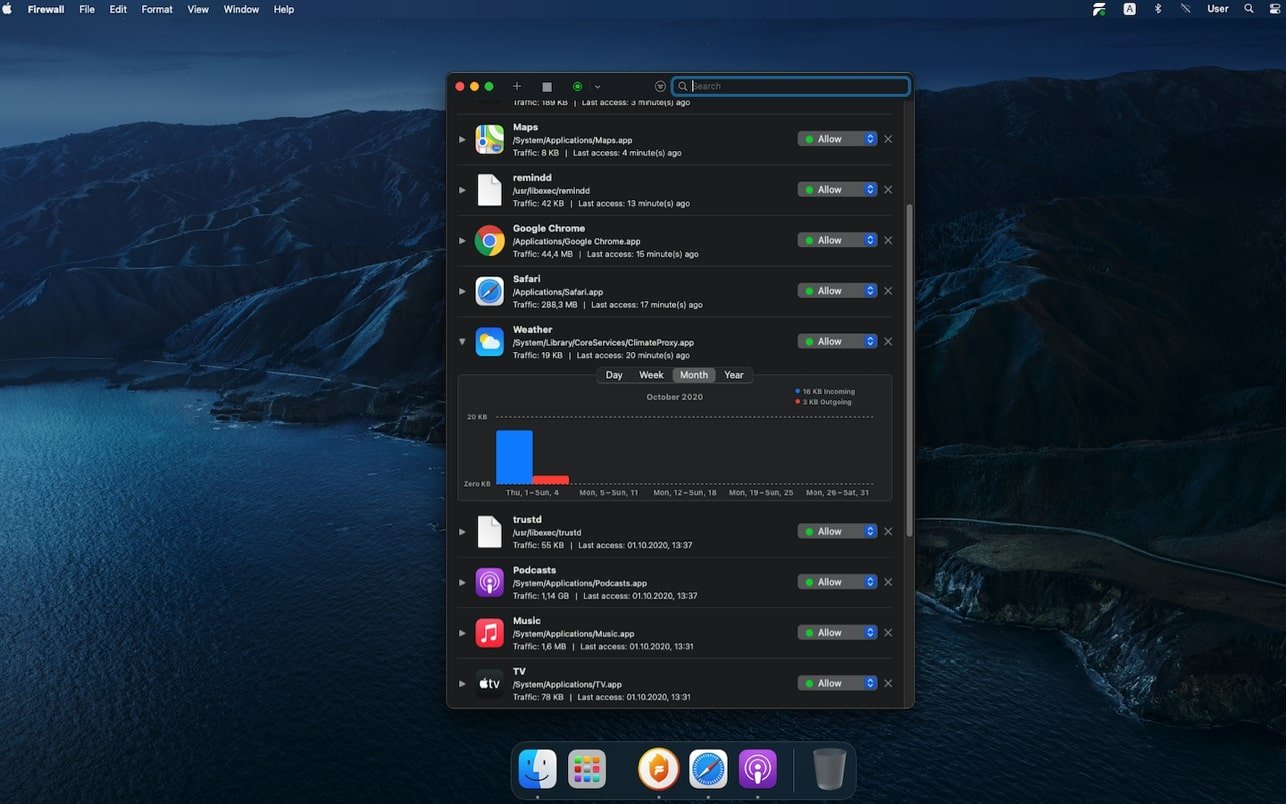
Task: Click the plus icon to add an app
Action: coord(517,87)
